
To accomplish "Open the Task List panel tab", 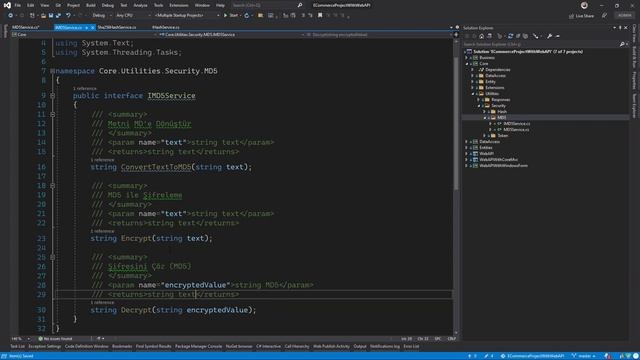I will pos(17,347).
